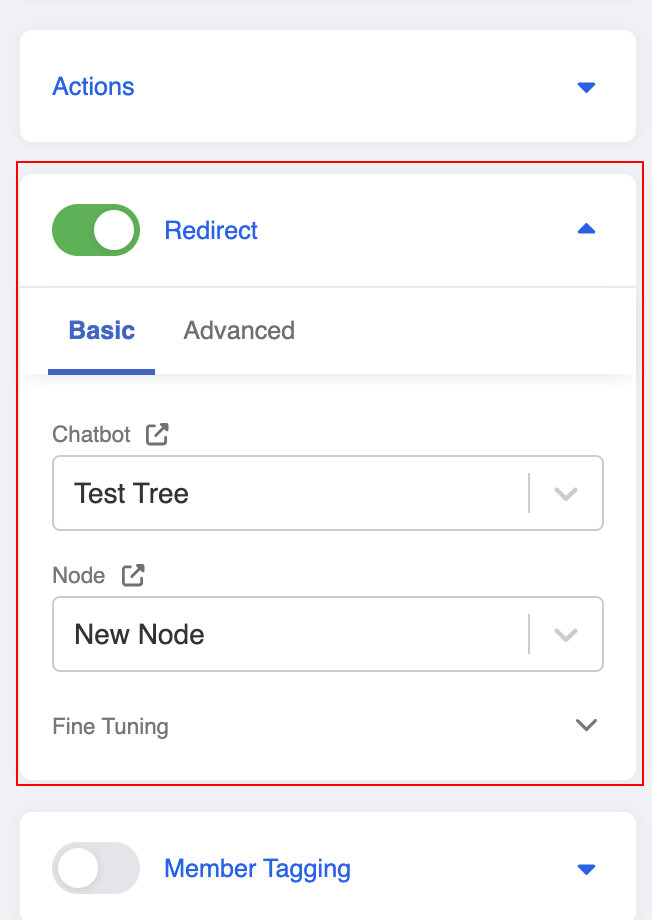Expand the Fine Tuning section label
The width and height of the screenshot is (652, 920).
coord(110,726)
